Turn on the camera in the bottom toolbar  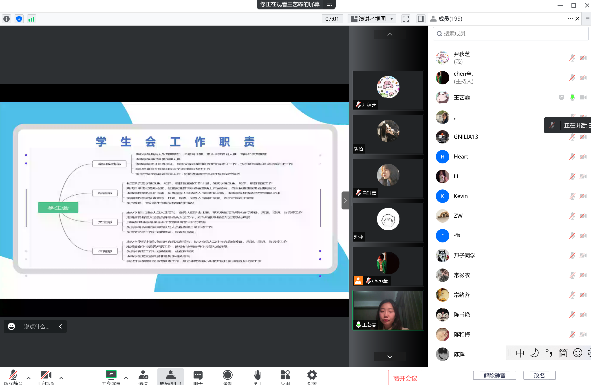[x=46, y=376]
